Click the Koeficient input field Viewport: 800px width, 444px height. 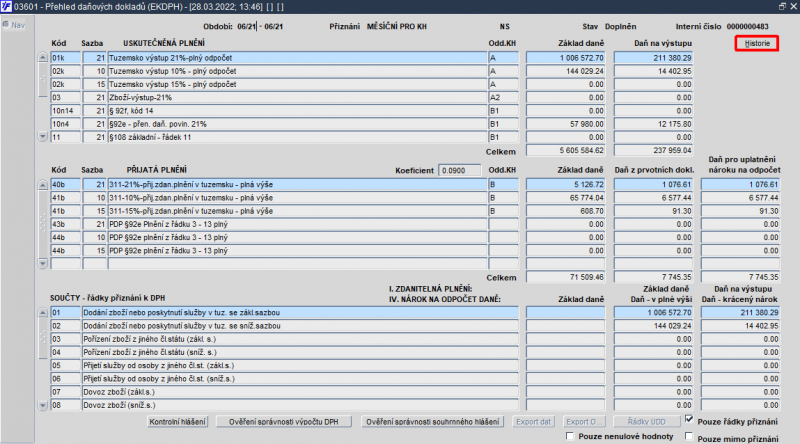[459, 170]
